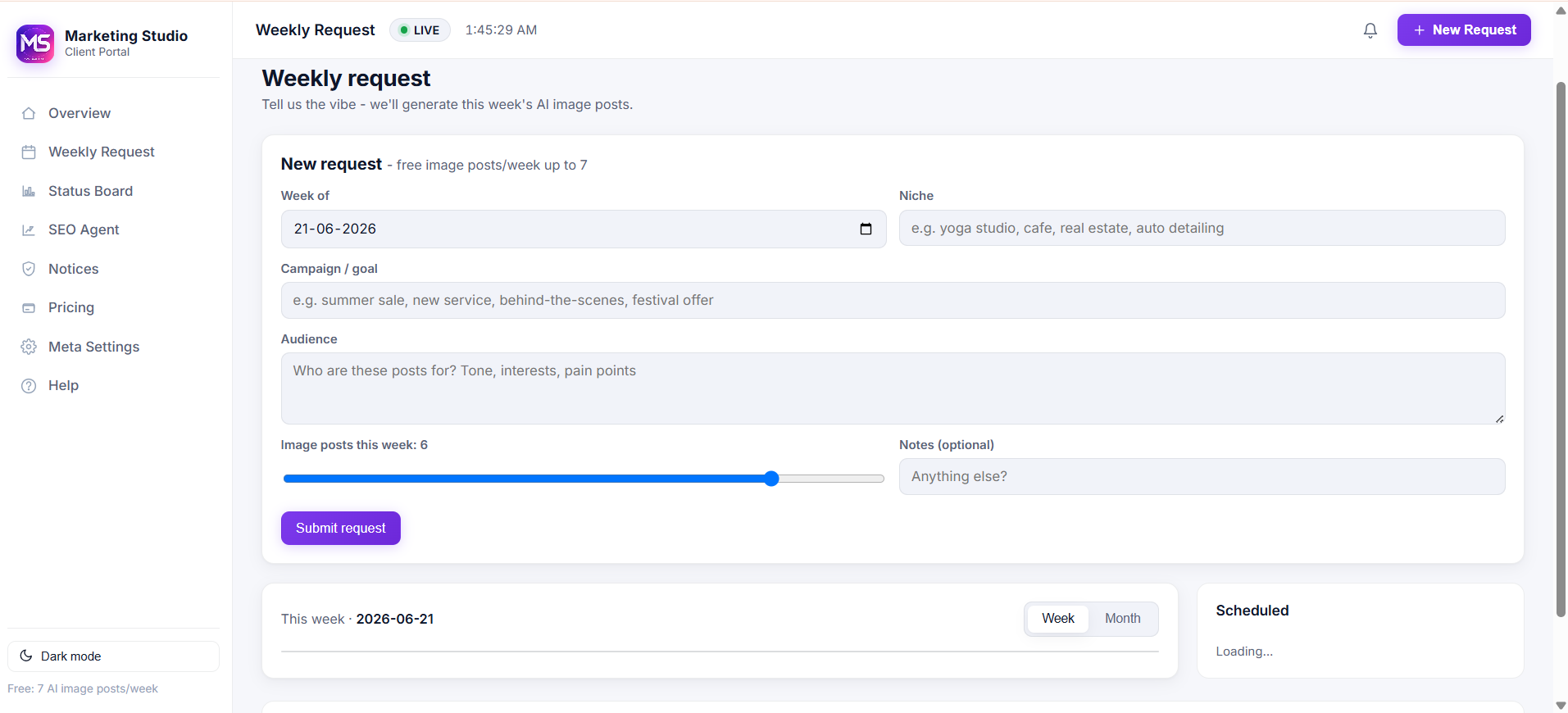Viewport: 1568px width, 713px height.
Task: Click the New Request button
Action: tap(1464, 30)
